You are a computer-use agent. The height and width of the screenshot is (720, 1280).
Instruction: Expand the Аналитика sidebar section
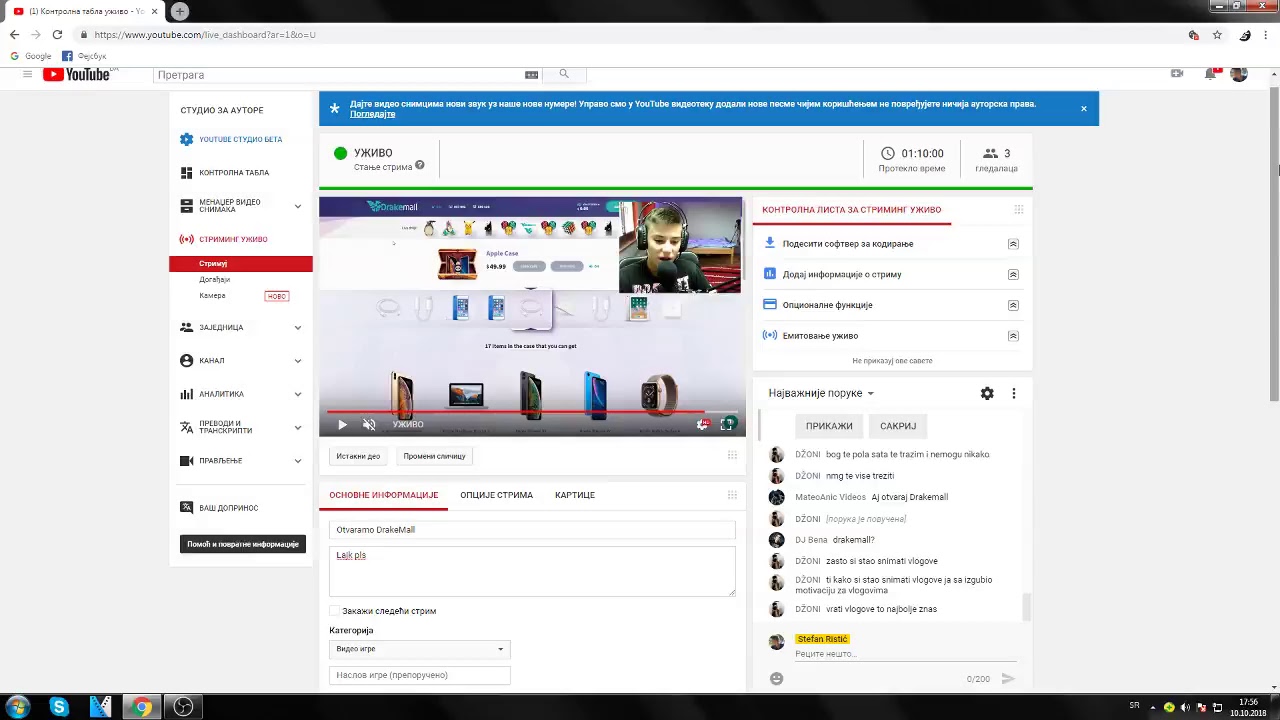(x=297, y=394)
